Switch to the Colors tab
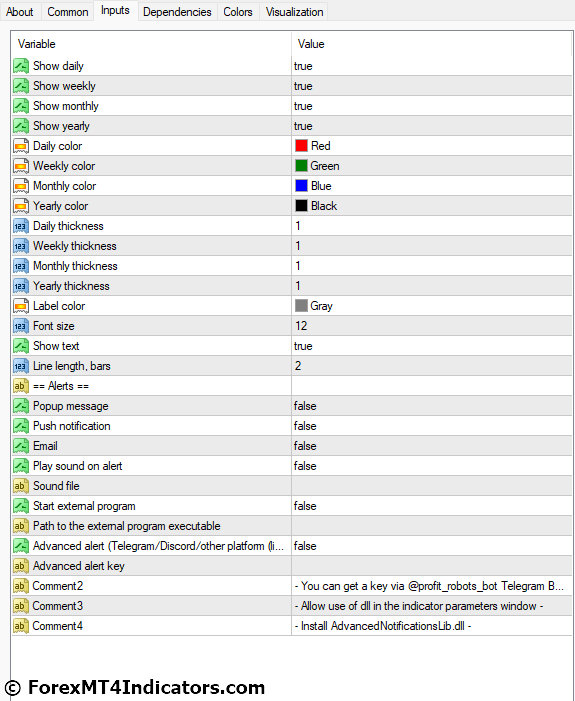Viewport: 575px width, 701px height. pyautogui.click(x=238, y=12)
